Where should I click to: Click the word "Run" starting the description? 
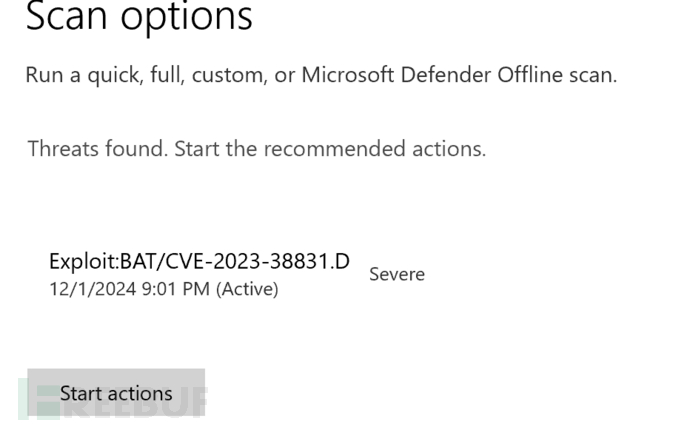coord(44,75)
